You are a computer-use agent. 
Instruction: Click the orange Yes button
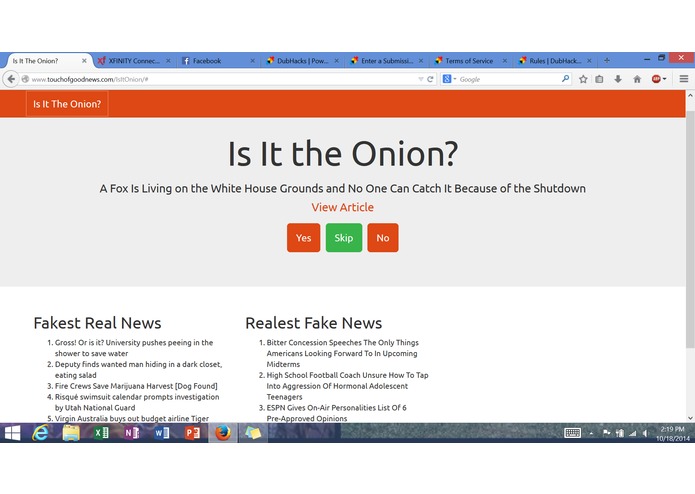[303, 237]
